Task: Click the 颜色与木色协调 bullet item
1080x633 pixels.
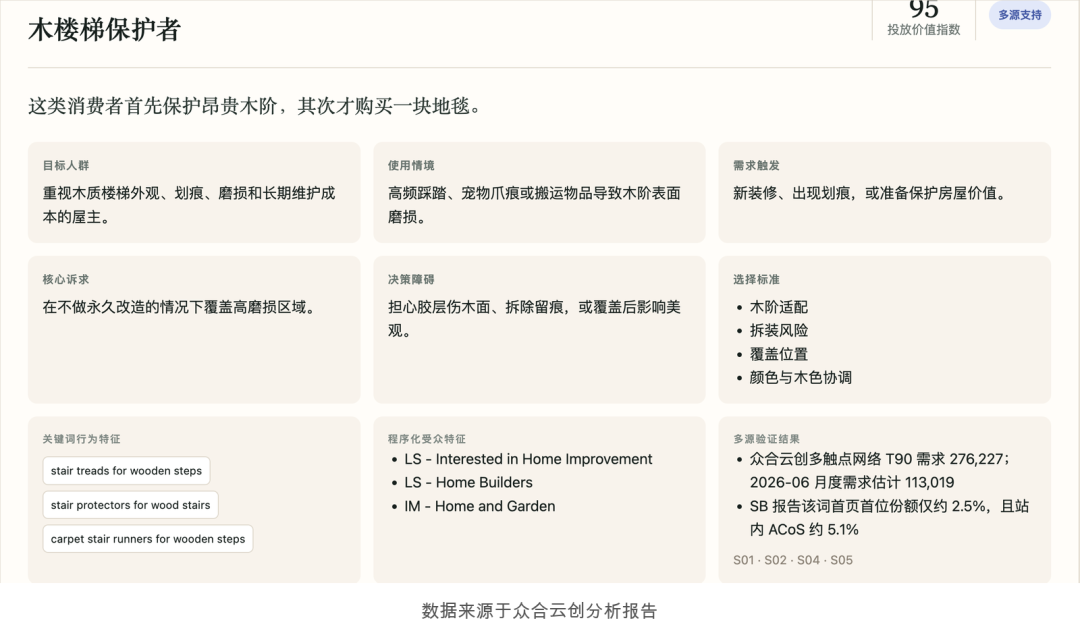Action: pyautogui.click(x=800, y=377)
